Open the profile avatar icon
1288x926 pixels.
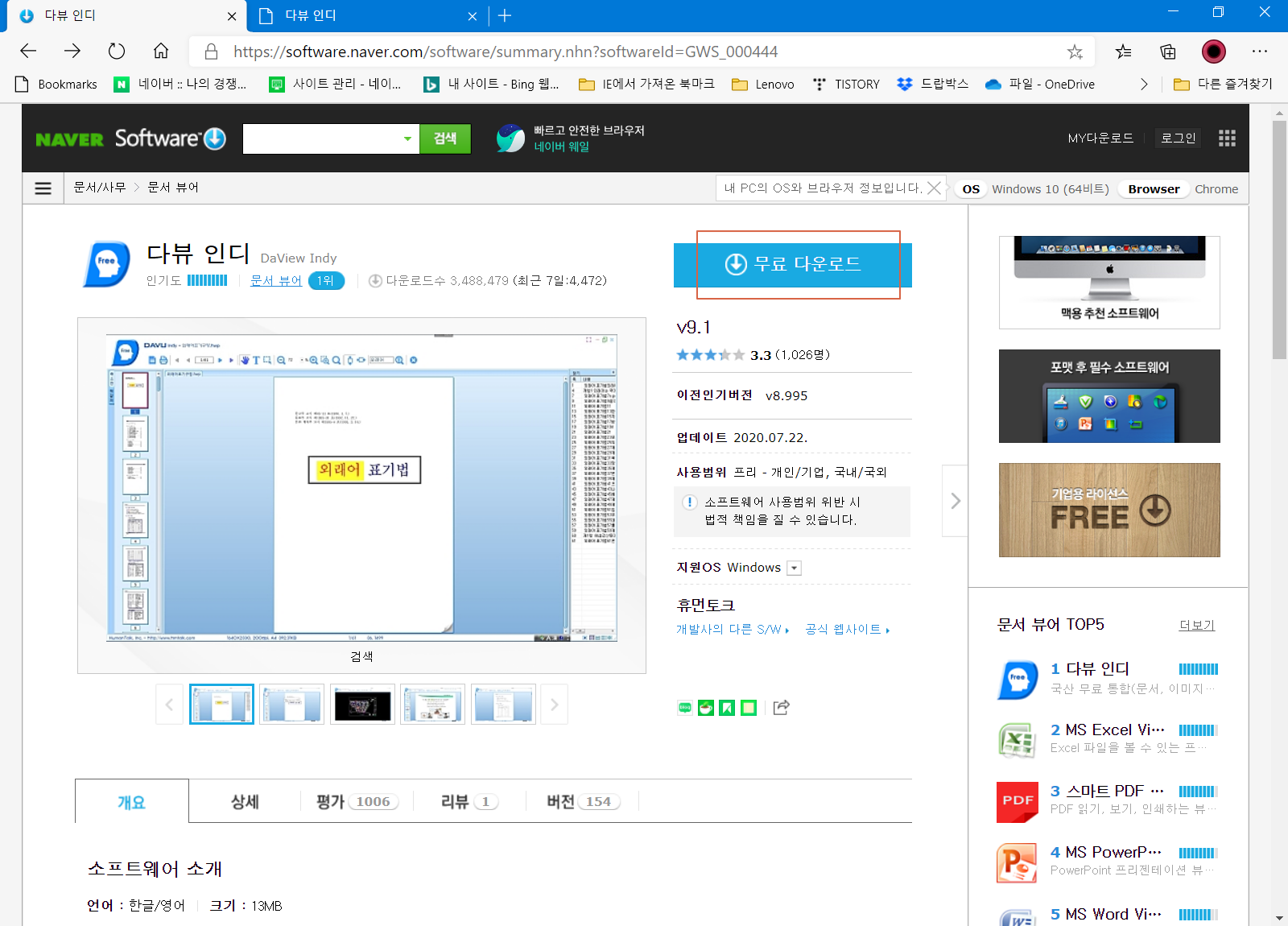1214,52
